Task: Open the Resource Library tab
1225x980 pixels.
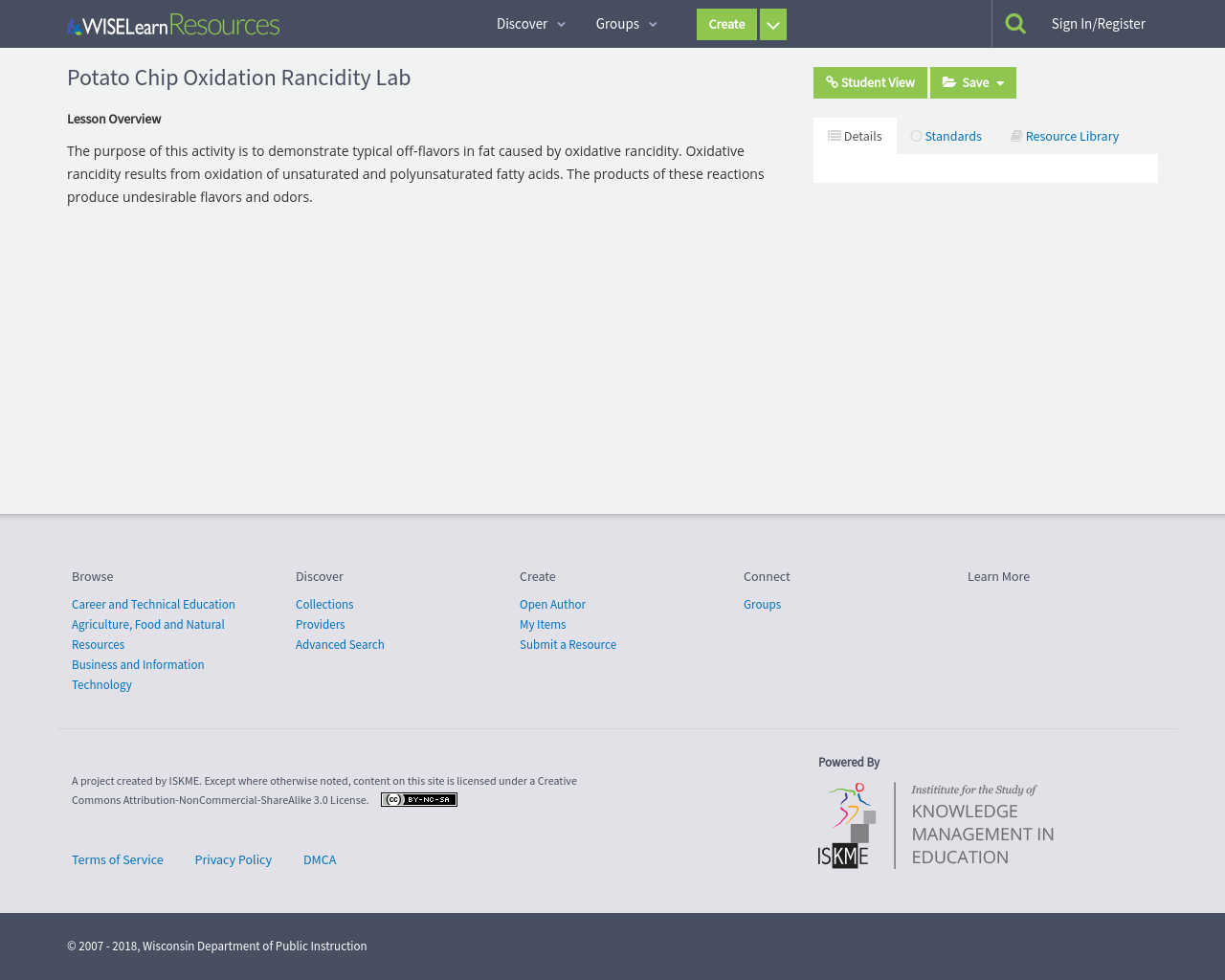Action: (1064, 136)
